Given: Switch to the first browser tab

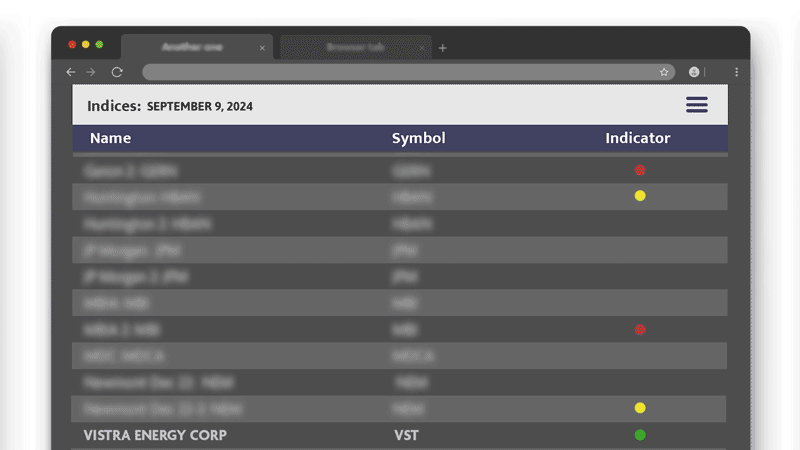Looking at the screenshot, I should point(192,48).
